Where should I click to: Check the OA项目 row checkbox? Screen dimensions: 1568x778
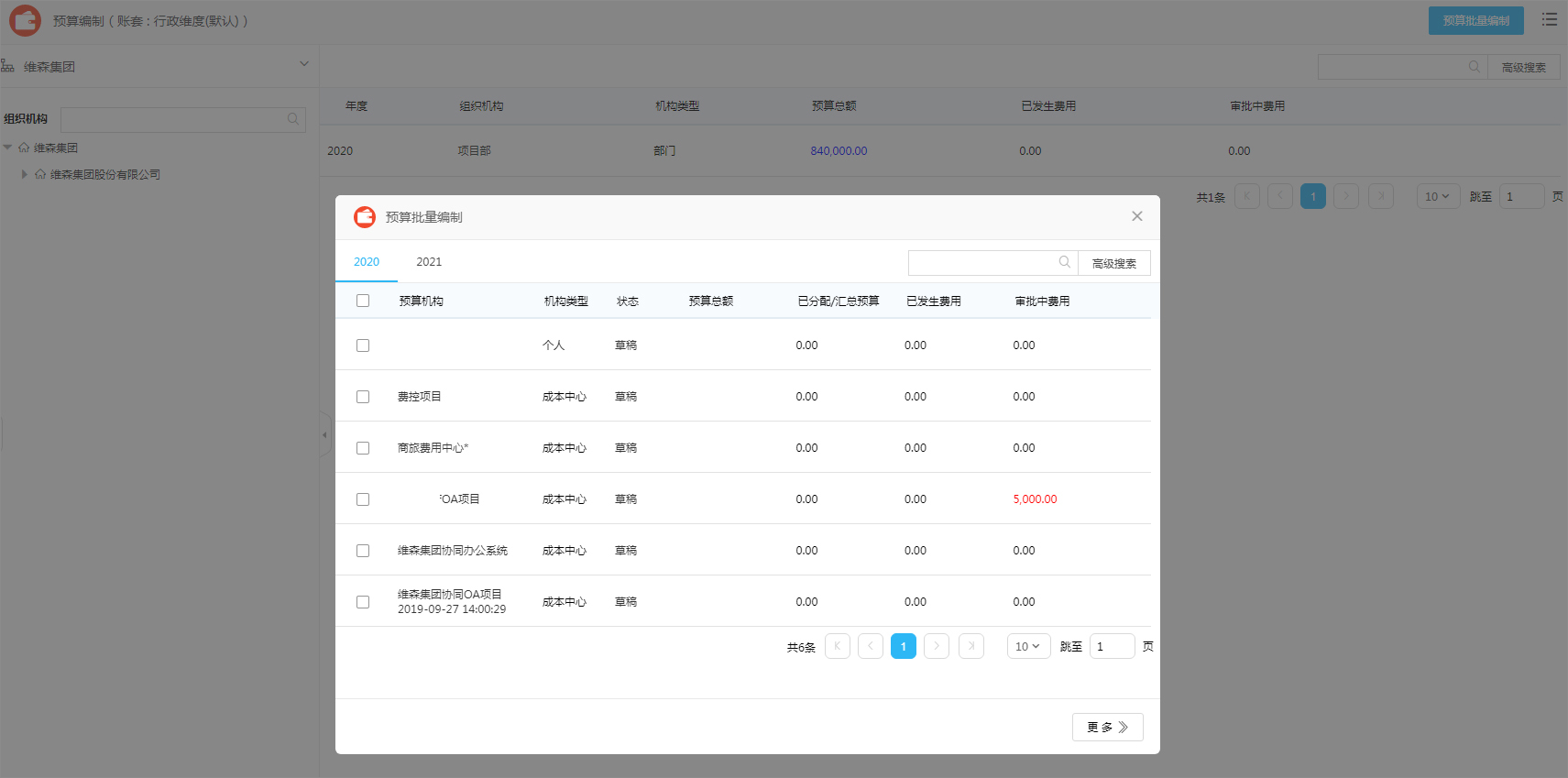pyautogui.click(x=363, y=499)
